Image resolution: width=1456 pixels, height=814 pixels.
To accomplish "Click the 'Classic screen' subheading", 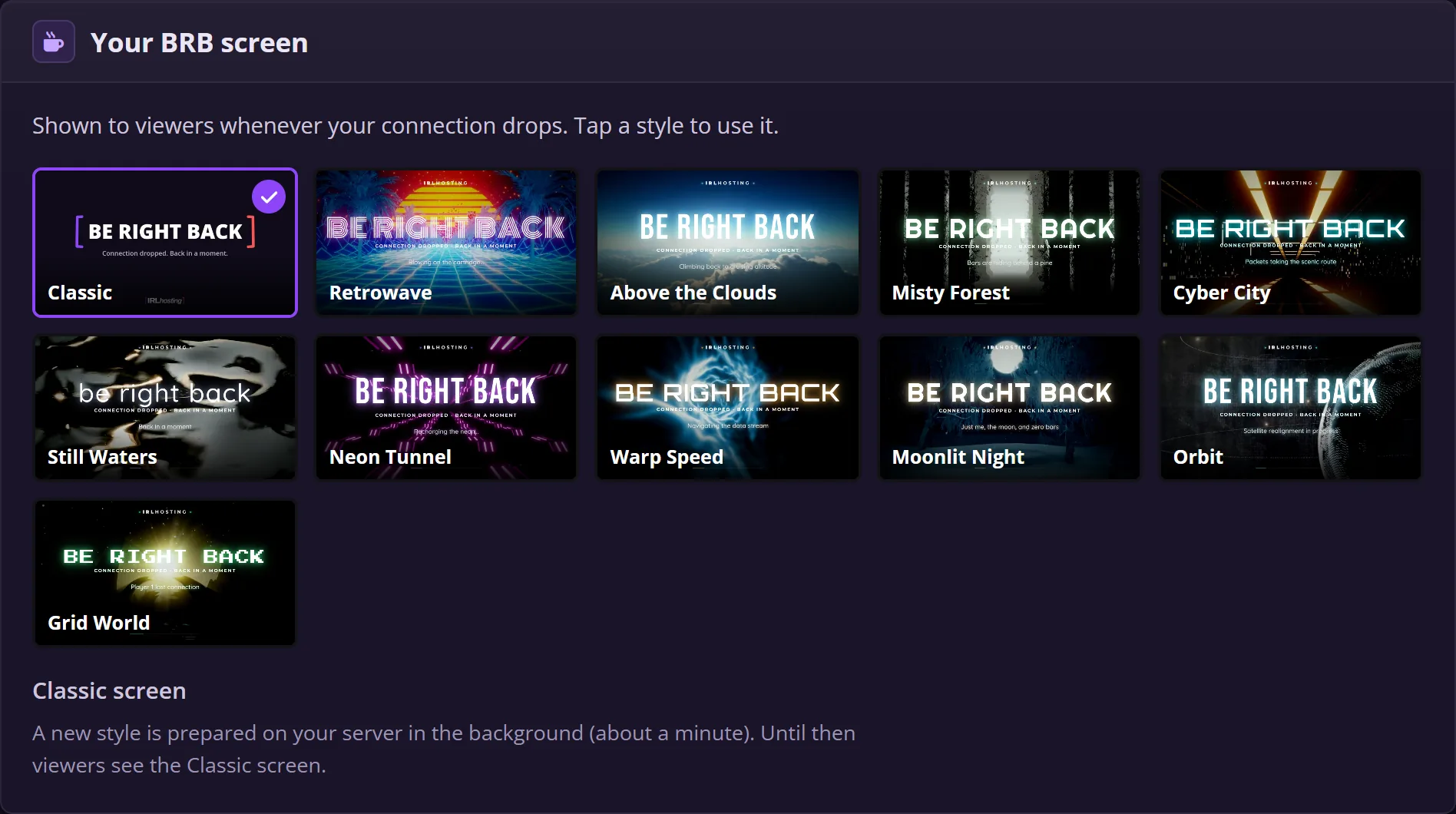I will (109, 690).
